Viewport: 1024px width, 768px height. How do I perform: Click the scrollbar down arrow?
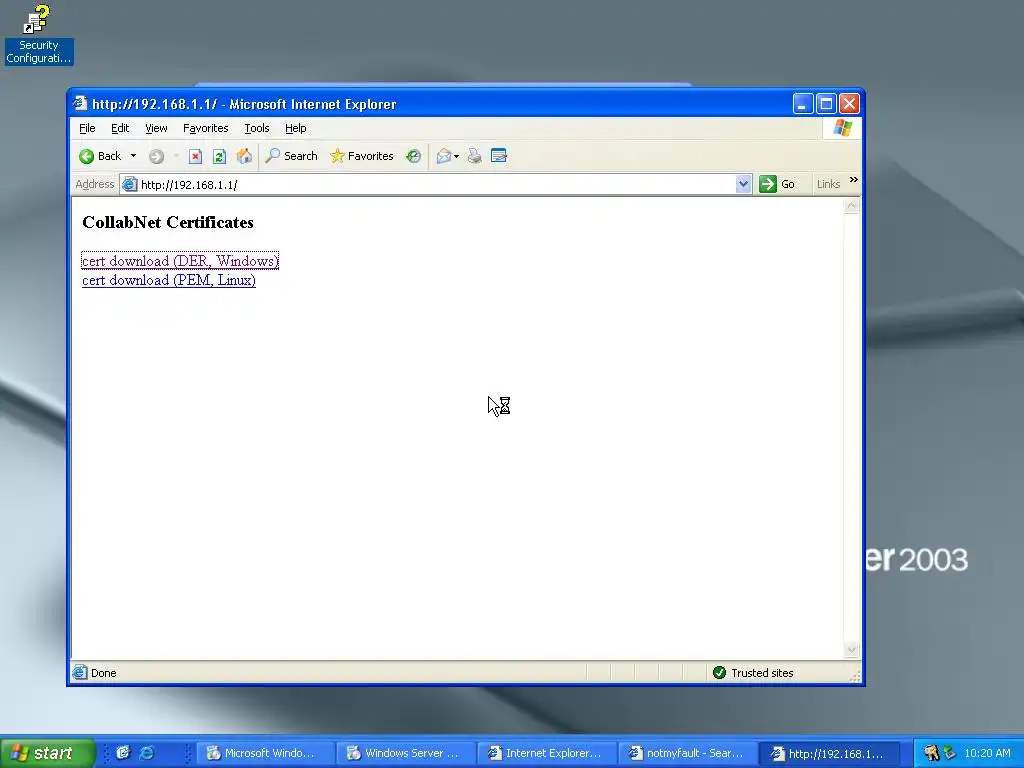pos(851,649)
